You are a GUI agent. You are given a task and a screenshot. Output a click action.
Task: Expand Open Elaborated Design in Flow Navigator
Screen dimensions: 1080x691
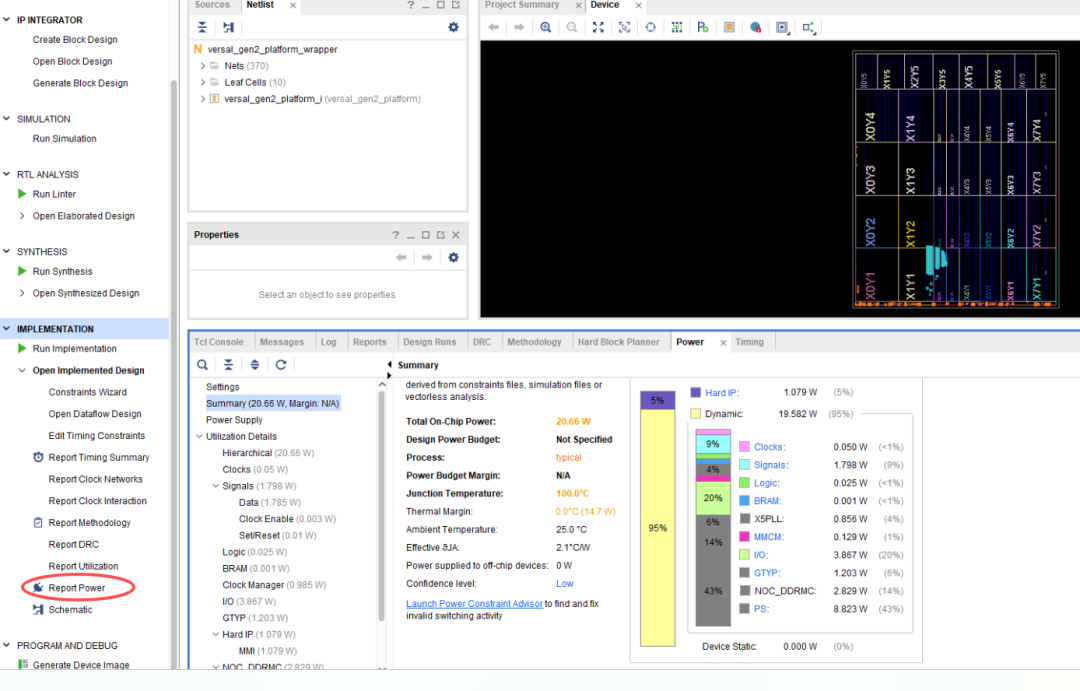click(22, 216)
